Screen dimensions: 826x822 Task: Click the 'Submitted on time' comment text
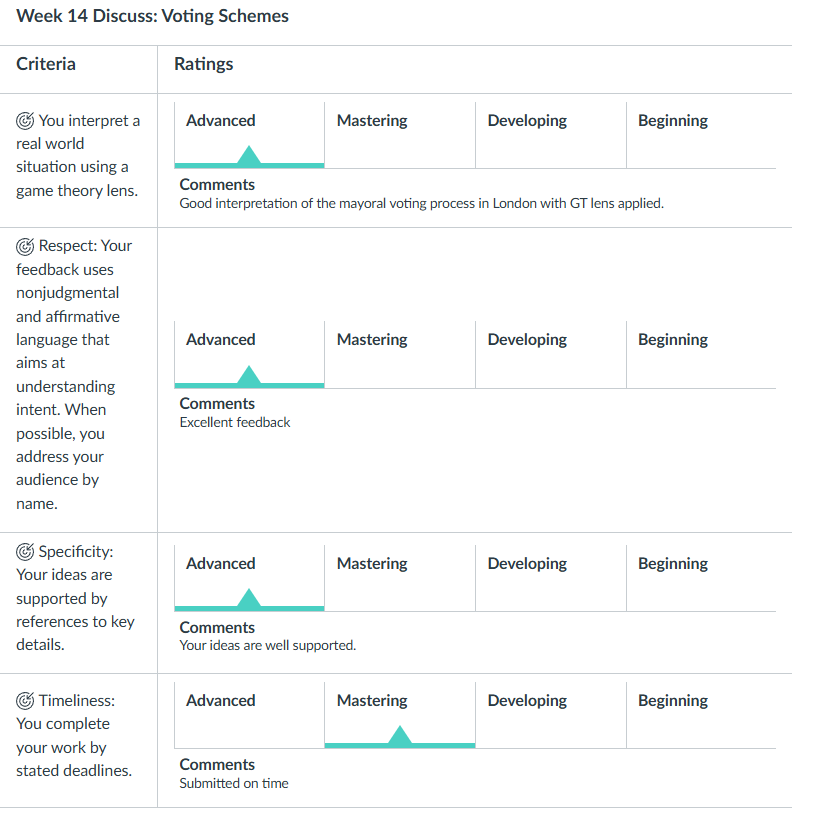click(234, 783)
